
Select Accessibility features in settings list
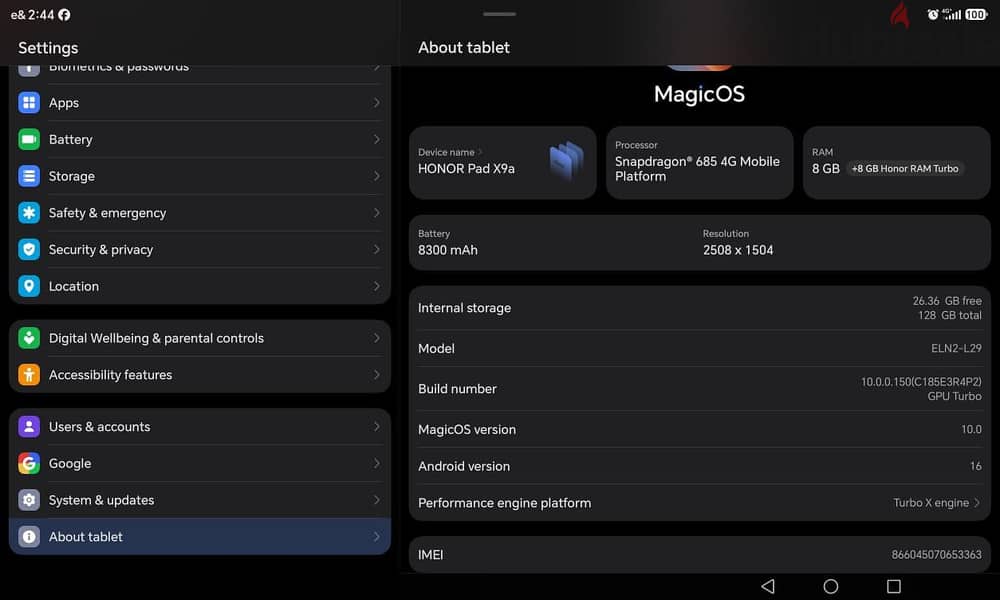pyautogui.click(x=200, y=375)
